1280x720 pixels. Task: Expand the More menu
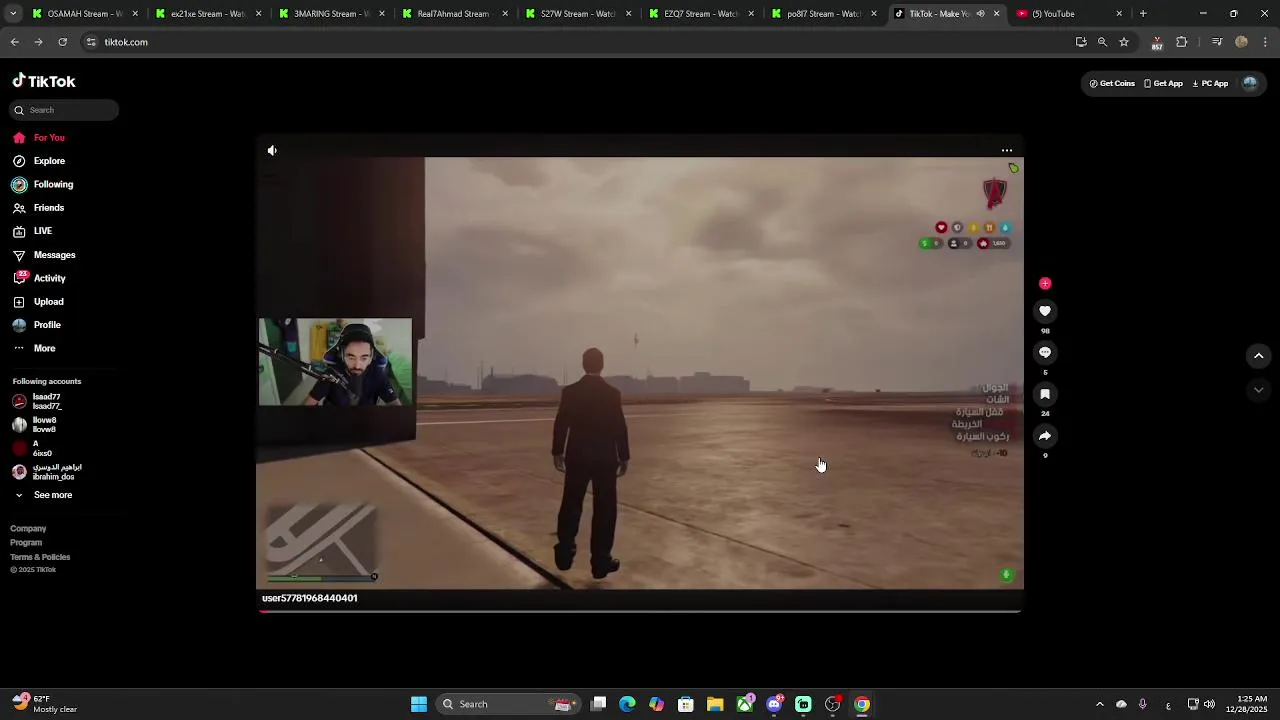click(x=34, y=348)
